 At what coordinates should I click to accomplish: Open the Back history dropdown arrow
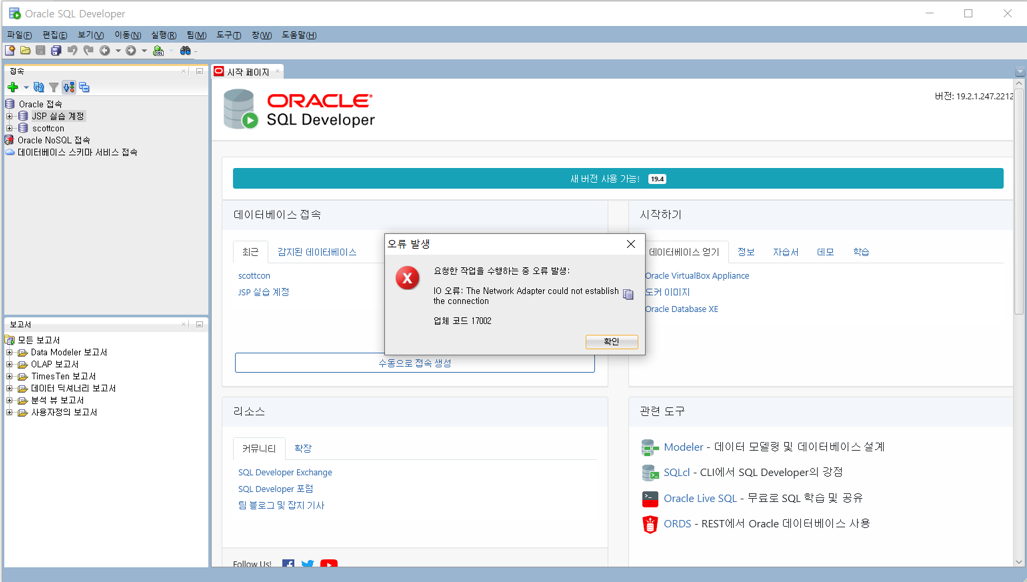118,50
